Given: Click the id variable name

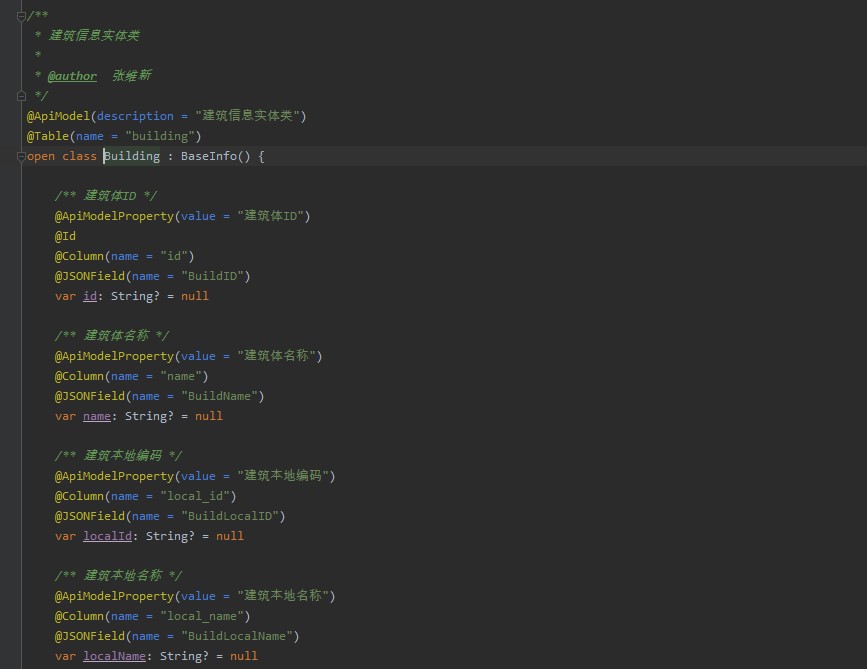Looking at the screenshot, I should 89,296.
